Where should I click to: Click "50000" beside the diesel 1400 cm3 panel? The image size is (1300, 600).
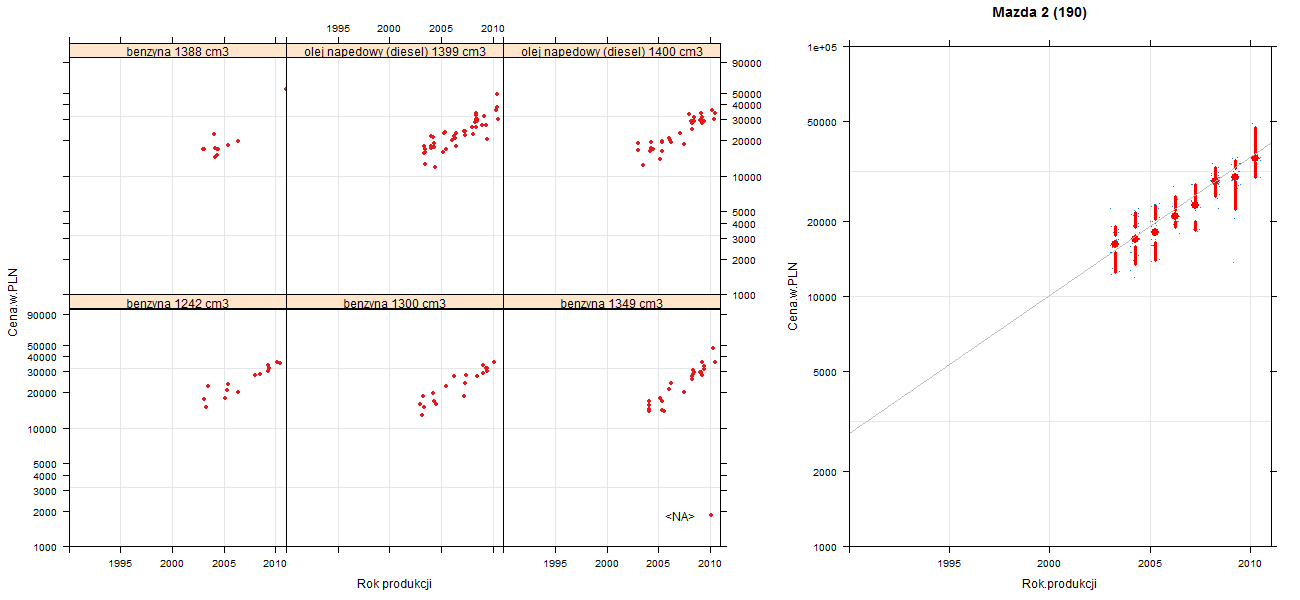pyautogui.click(x=747, y=94)
